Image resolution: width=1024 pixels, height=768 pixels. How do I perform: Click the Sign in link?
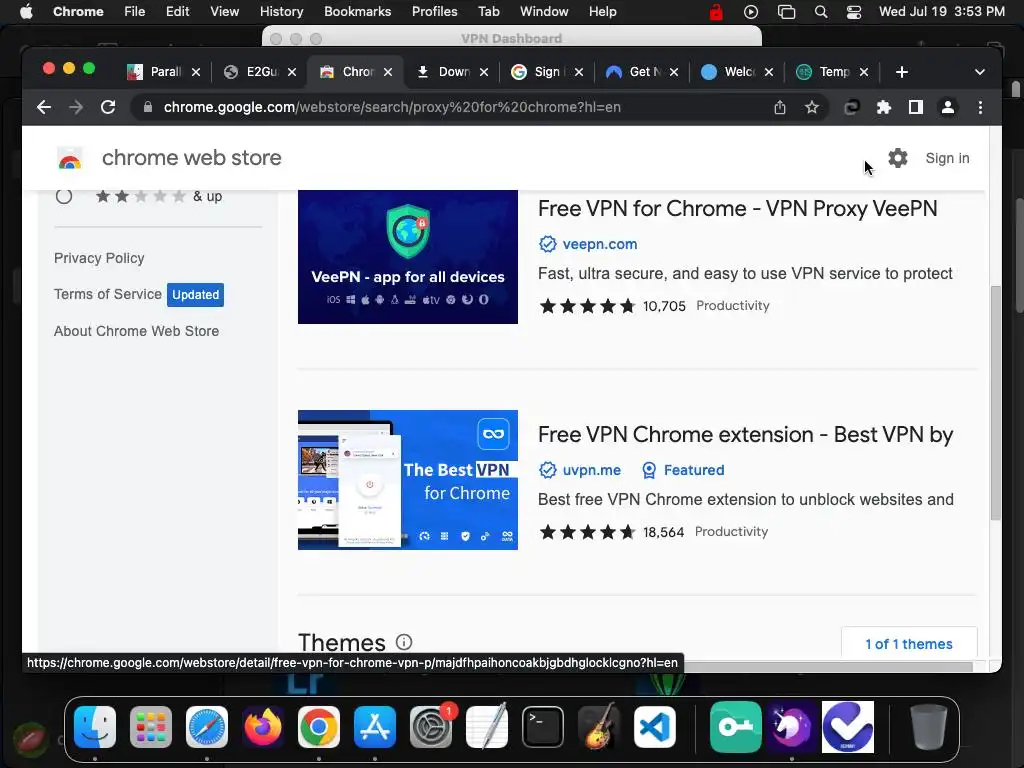pos(947,158)
